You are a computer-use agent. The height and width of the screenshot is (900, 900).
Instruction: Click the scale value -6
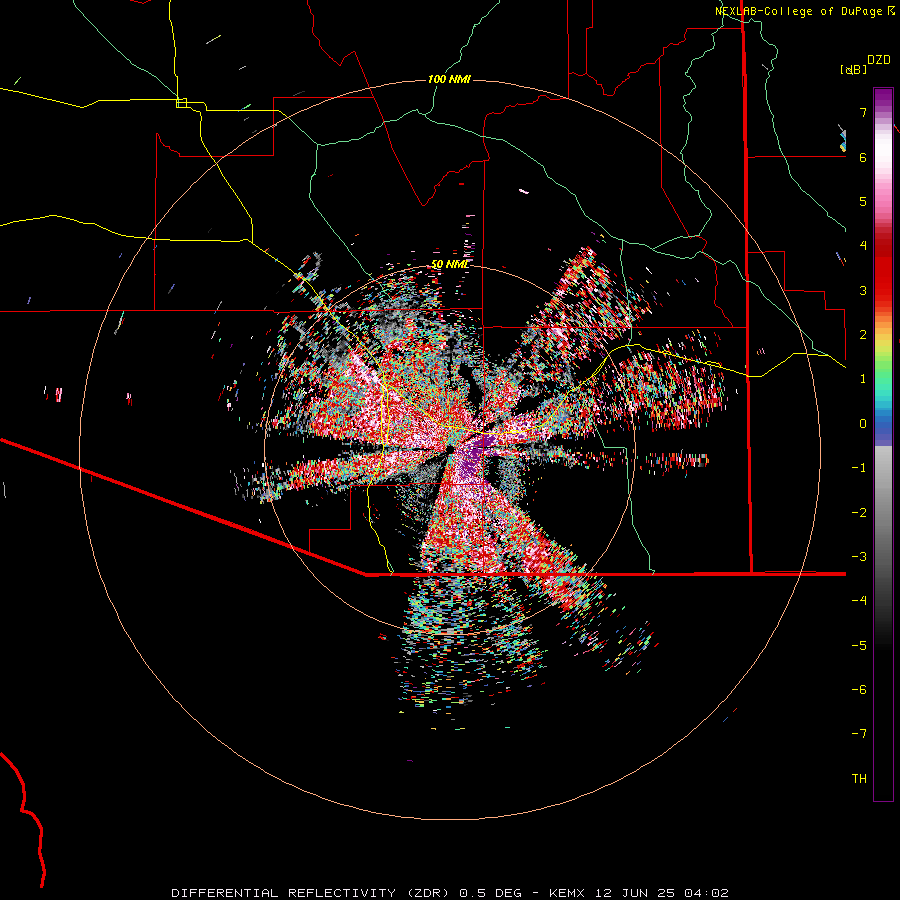coord(859,690)
